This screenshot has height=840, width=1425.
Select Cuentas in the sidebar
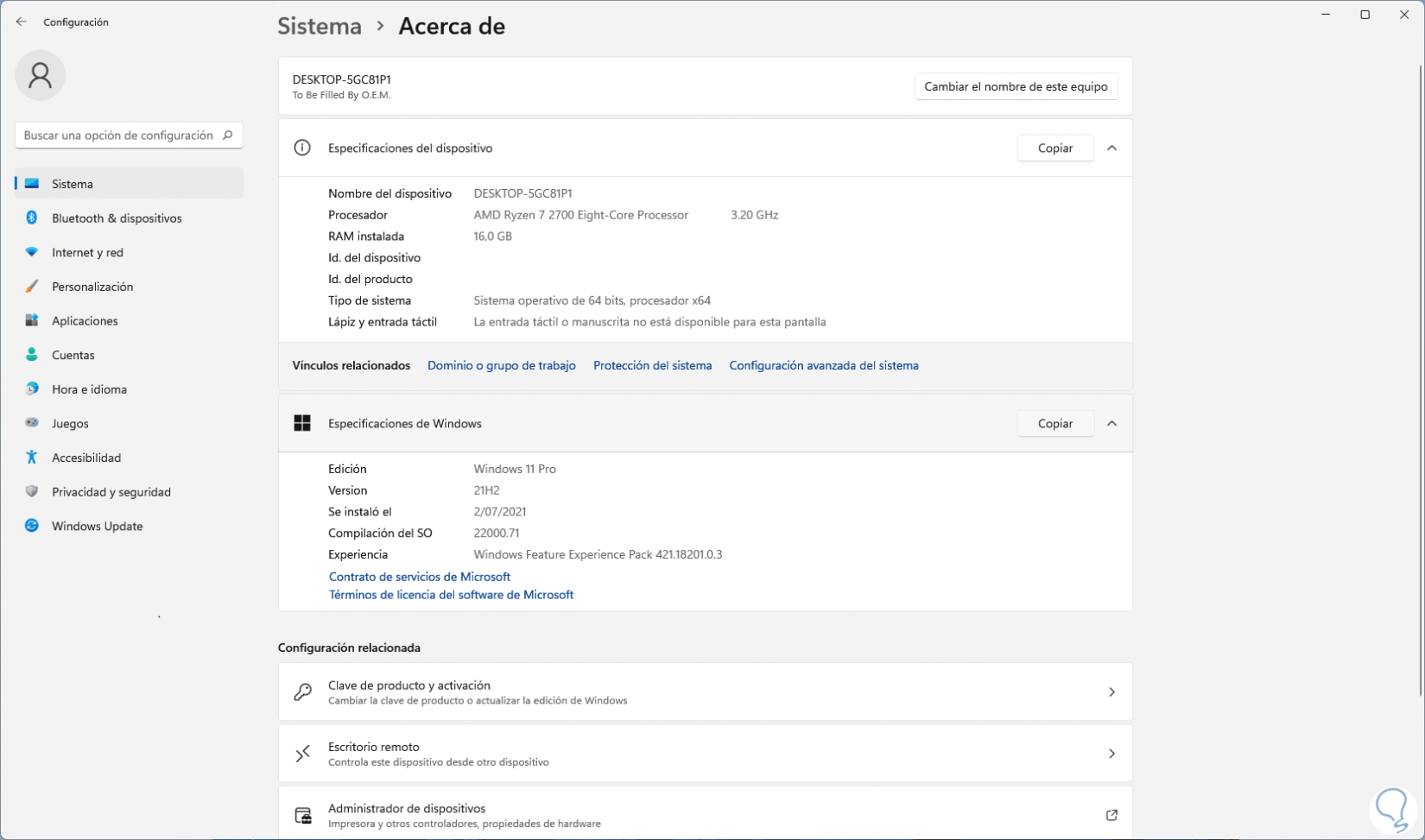click(x=73, y=355)
